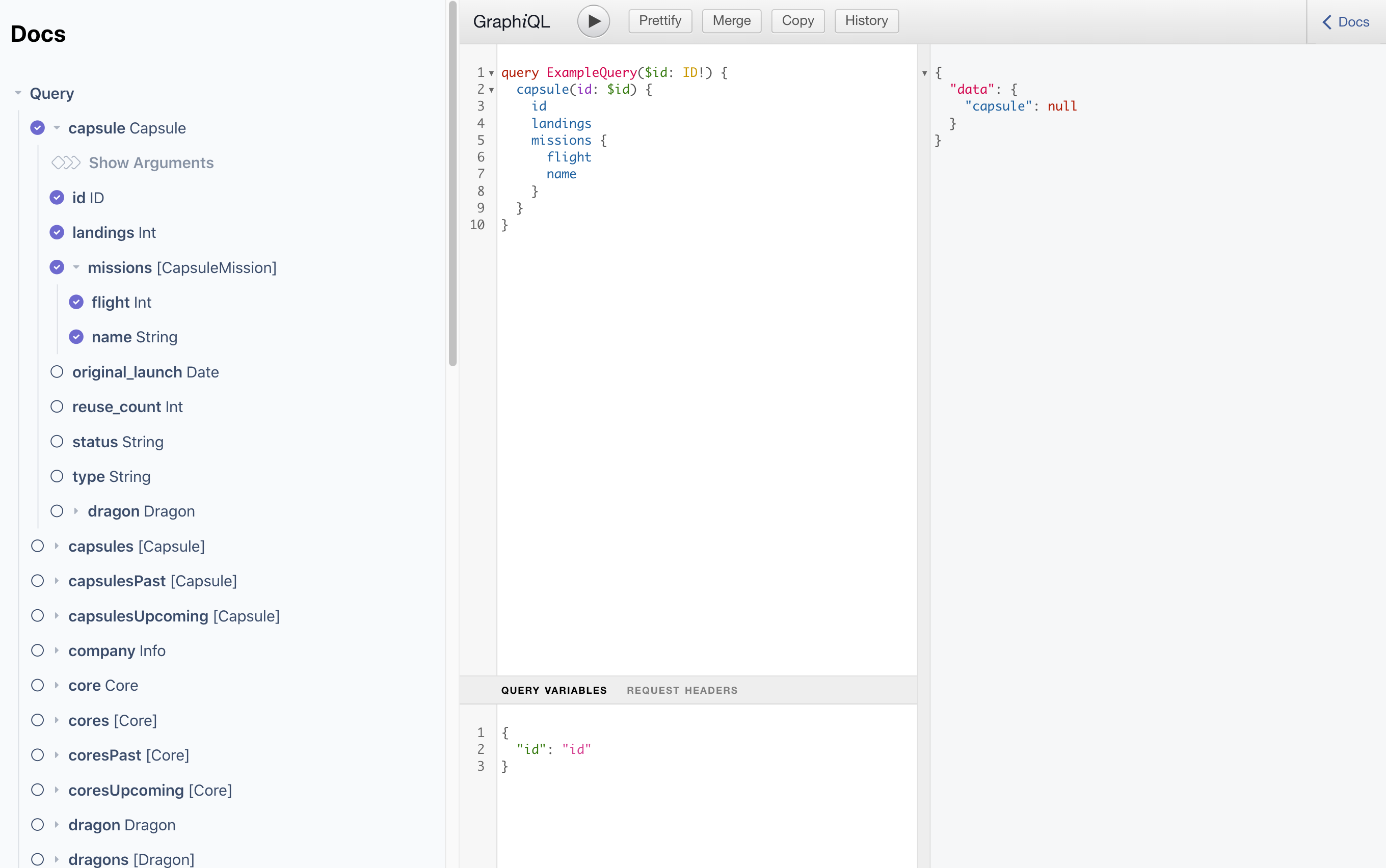The height and width of the screenshot is (868, 1386).
Task: Uncheck the name String field
Action: 76,337
